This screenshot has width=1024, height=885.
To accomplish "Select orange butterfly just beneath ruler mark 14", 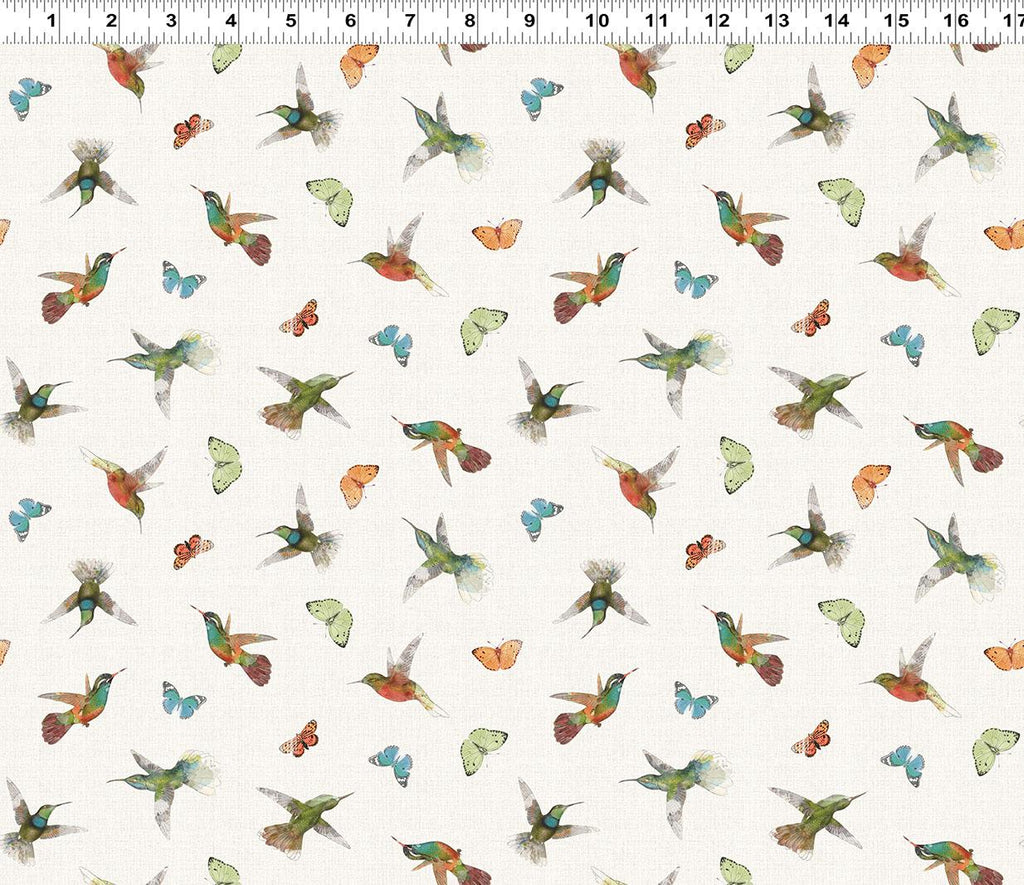I will [x=870, y=64].
